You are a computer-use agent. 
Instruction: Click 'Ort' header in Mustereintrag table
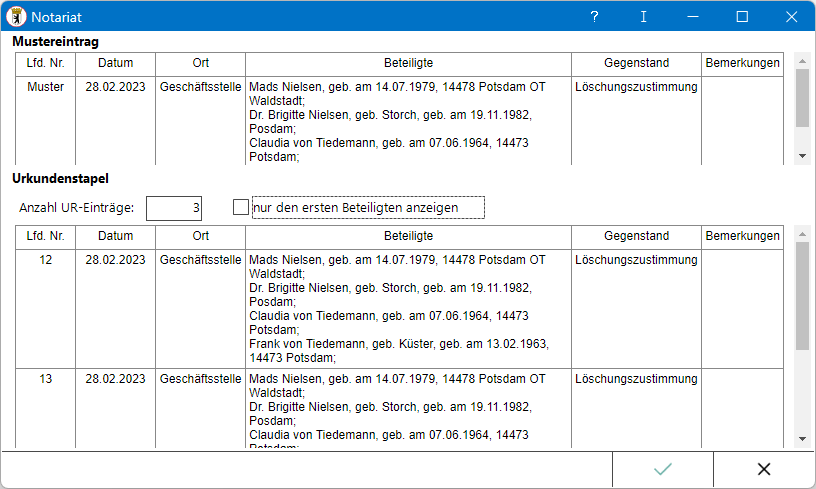pyautogui.click(x=200, y=63)
